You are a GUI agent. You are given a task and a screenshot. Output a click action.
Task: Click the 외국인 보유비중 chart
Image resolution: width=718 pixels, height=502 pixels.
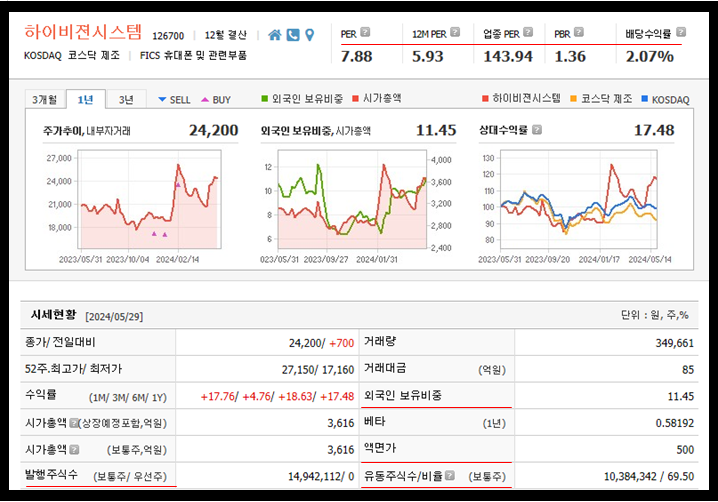pos(352,199)
